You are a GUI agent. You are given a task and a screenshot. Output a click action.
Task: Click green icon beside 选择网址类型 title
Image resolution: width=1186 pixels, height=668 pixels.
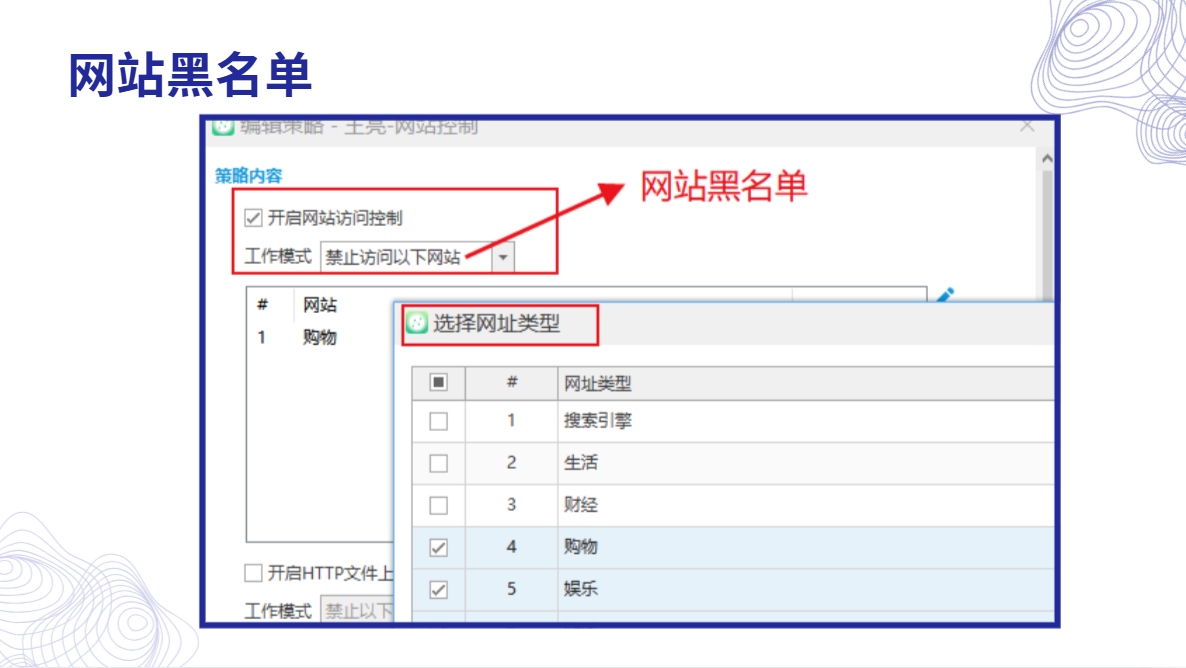click(417, 323)
